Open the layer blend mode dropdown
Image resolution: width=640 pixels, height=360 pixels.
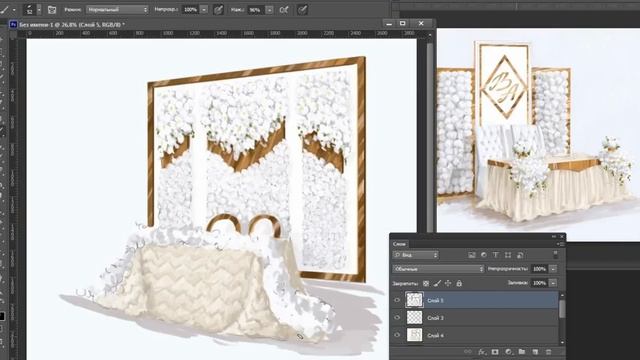438,269
